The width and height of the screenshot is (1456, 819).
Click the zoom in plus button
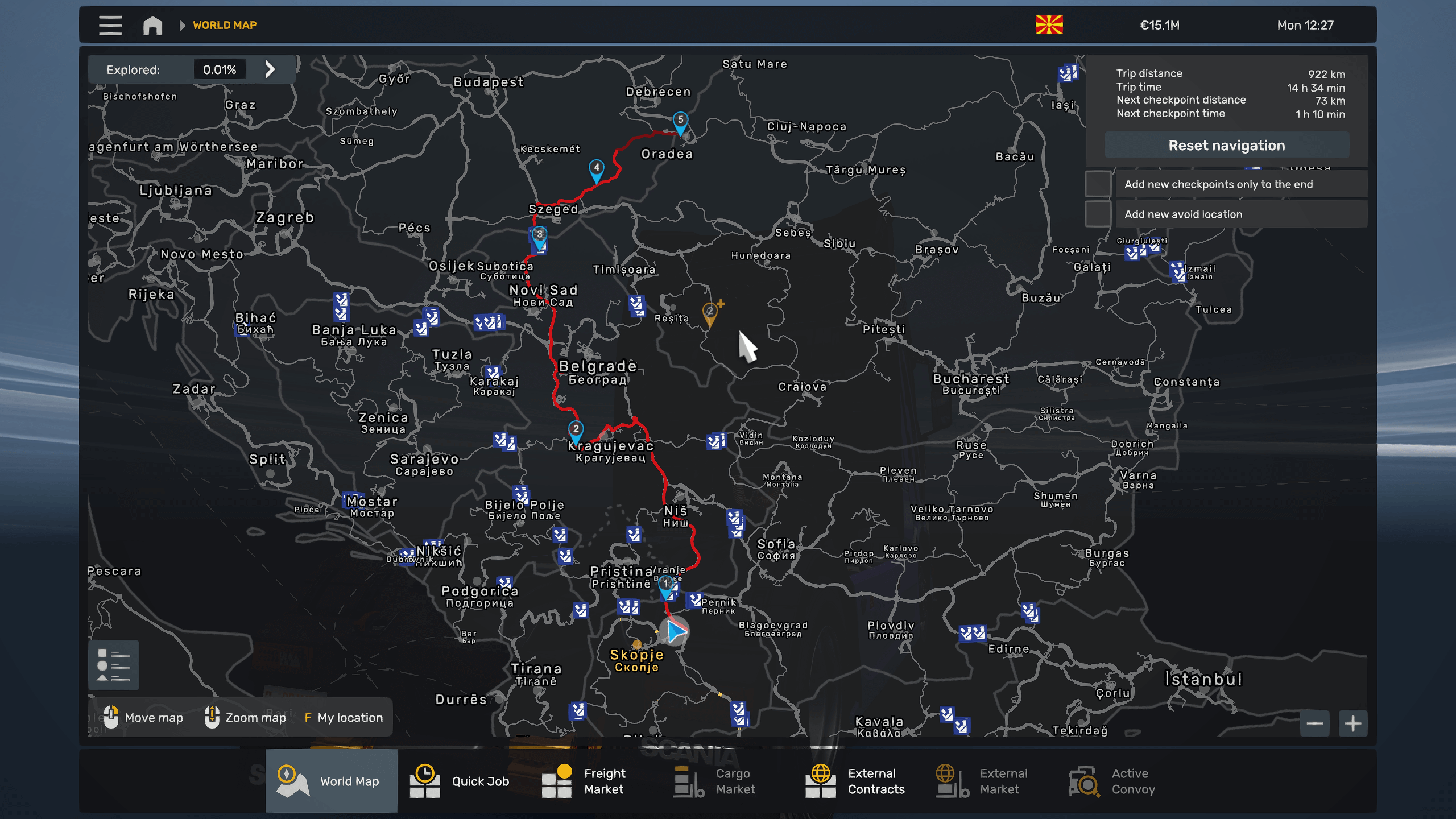pyautogui.click(x=1352, y=723)
